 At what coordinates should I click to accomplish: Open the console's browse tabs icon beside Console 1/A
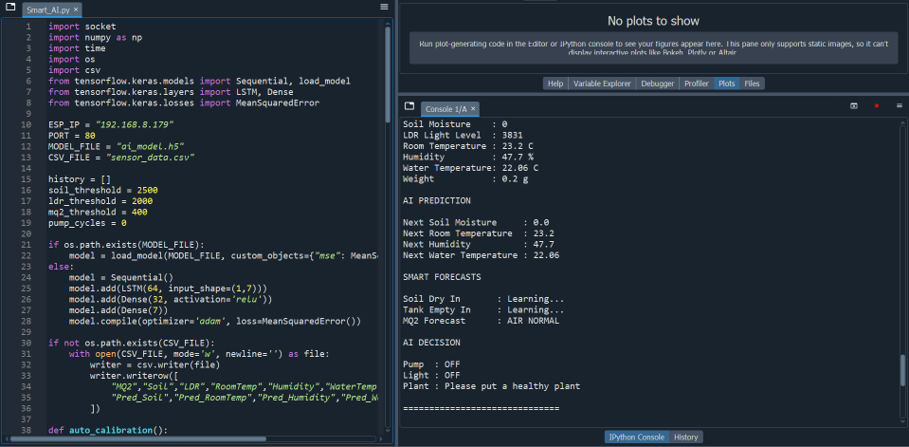[409, 106]
